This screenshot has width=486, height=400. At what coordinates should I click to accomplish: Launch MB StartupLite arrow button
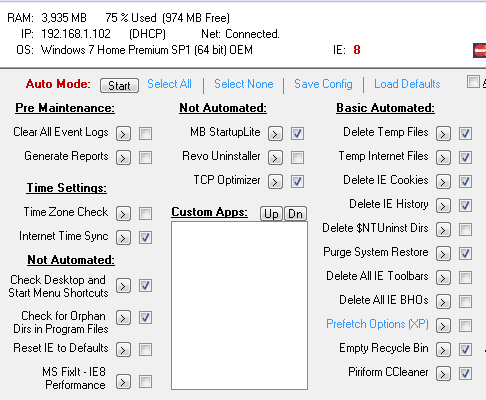pyautogui.click(x=275, y=134)
